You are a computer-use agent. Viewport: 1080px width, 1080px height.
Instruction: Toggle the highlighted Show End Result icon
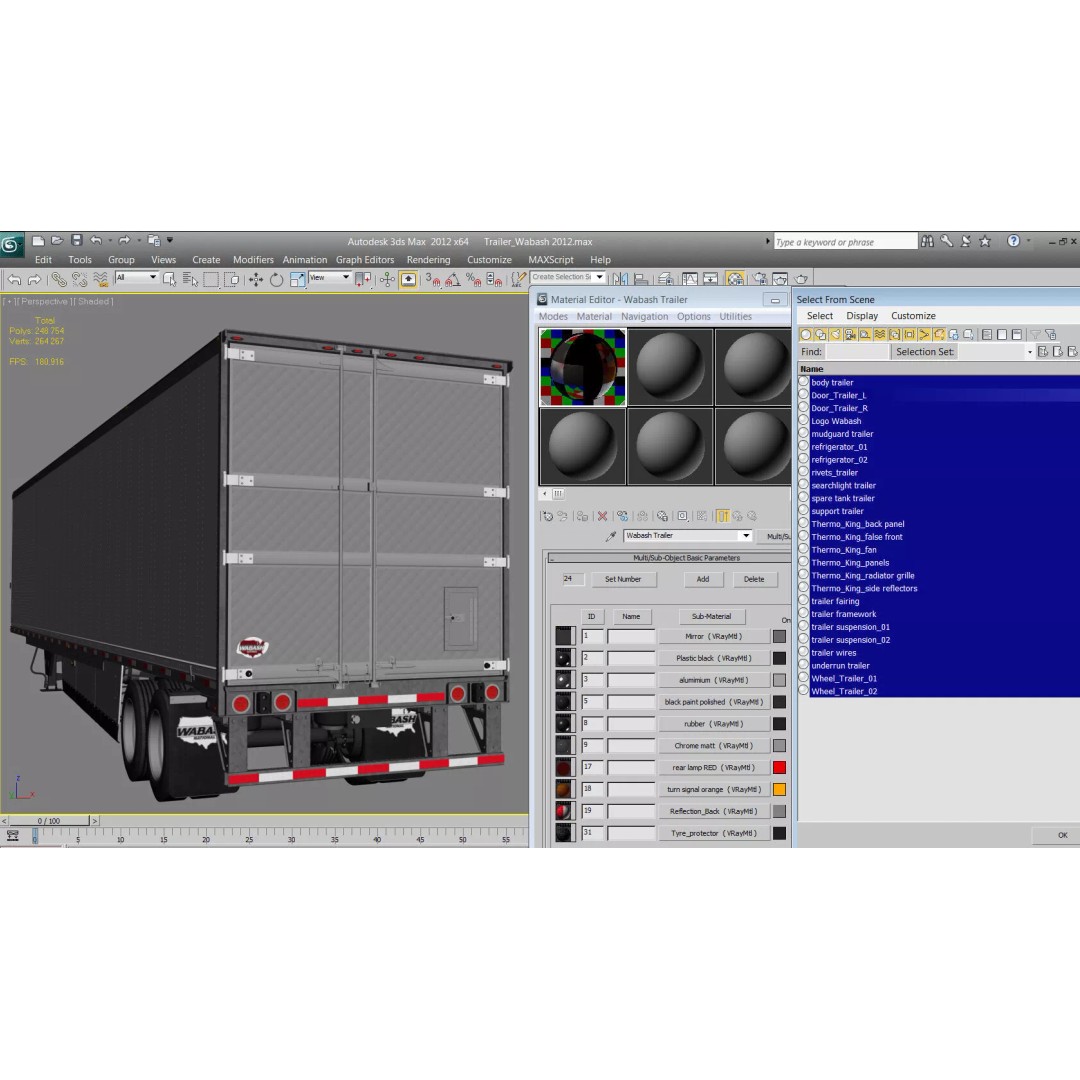[723, 516]
